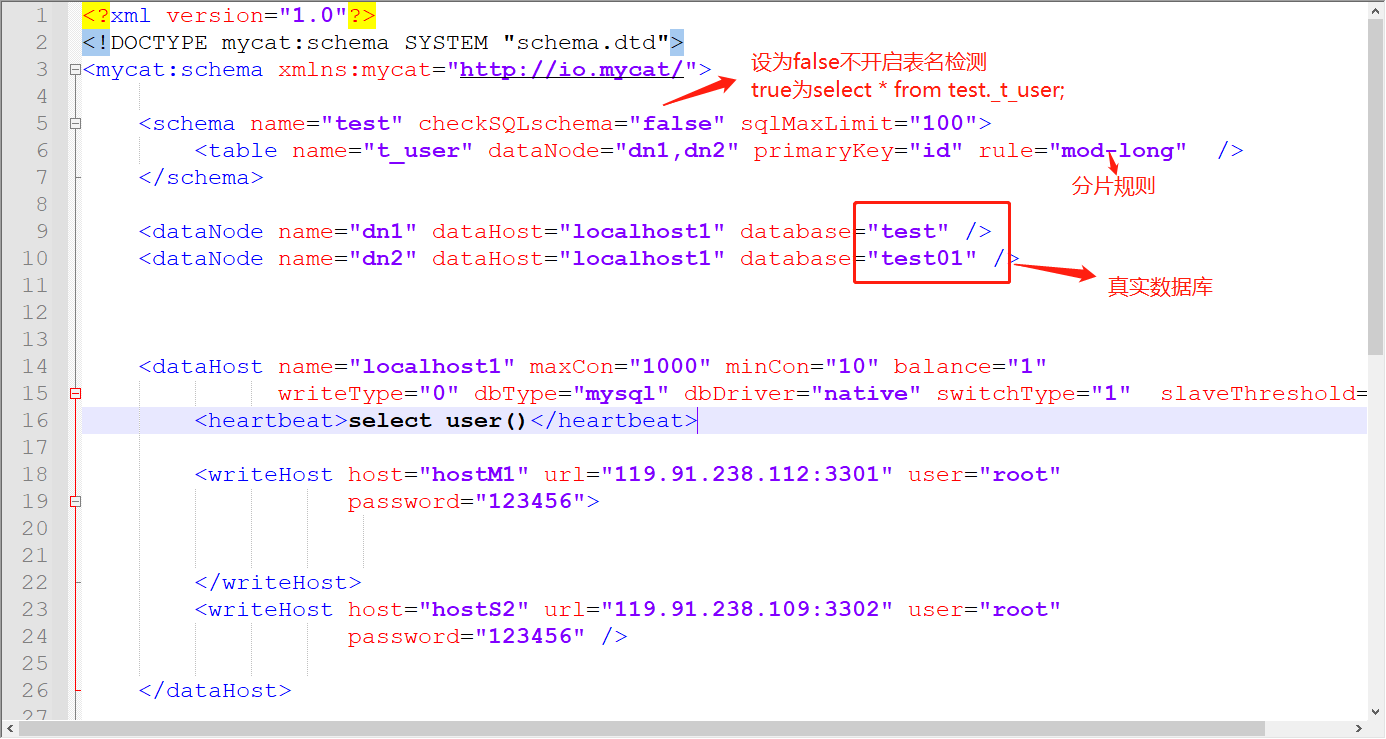Screen dimensions: 1386x739
Task: Select line number 1 in the margin
Action: pos(41,16)
